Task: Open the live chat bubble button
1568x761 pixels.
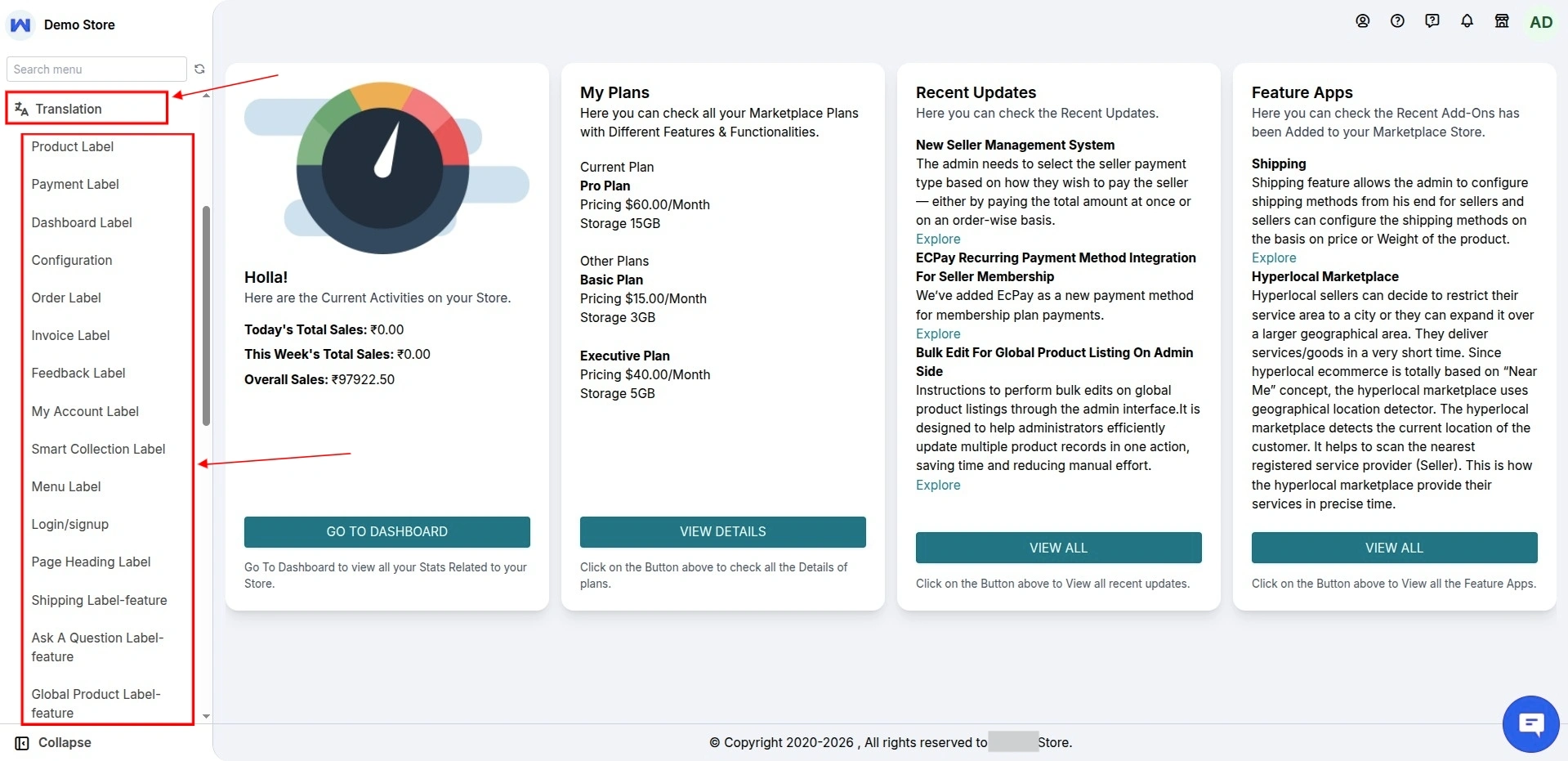Action: [x=1530, y=724]
